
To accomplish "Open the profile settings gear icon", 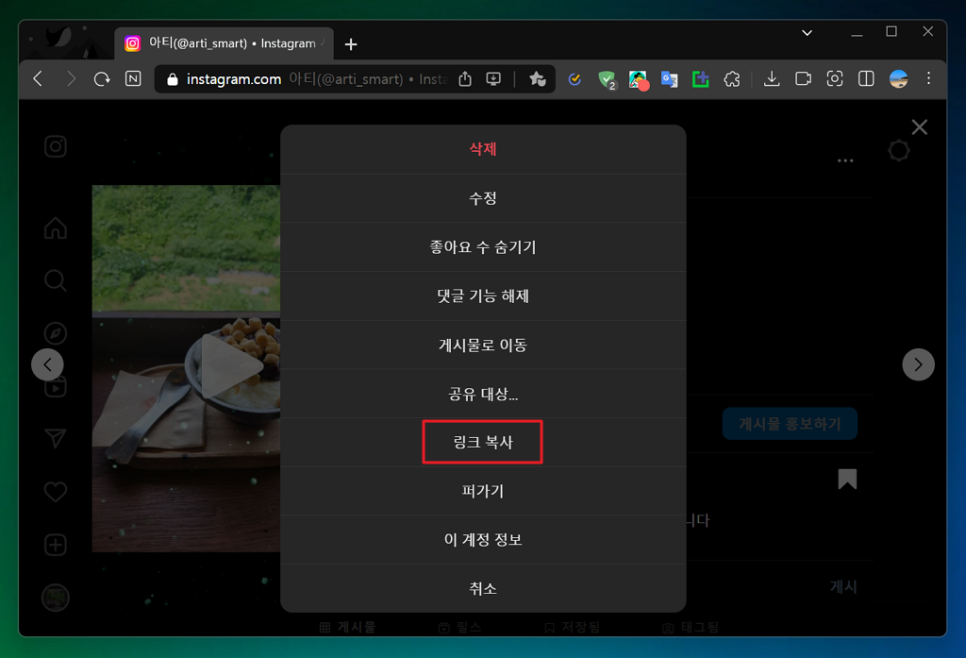I will tap(899, 150).
